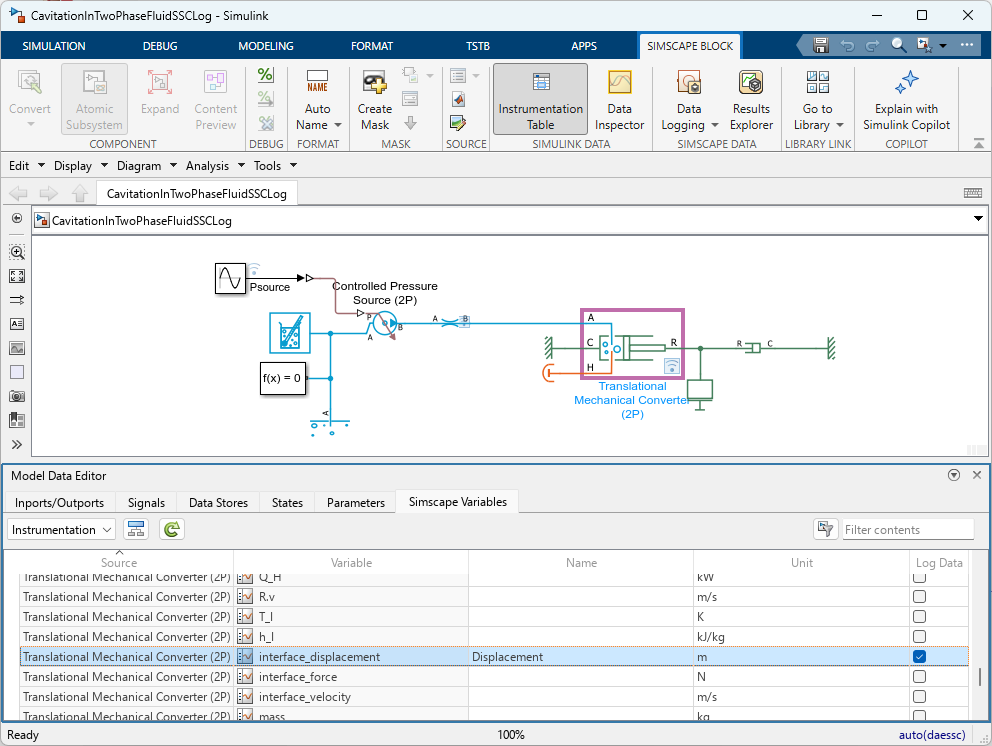This screenshot has height=746, width=992.
Task: Click the percent icon in DEBUG group
Action: point(266,75)
